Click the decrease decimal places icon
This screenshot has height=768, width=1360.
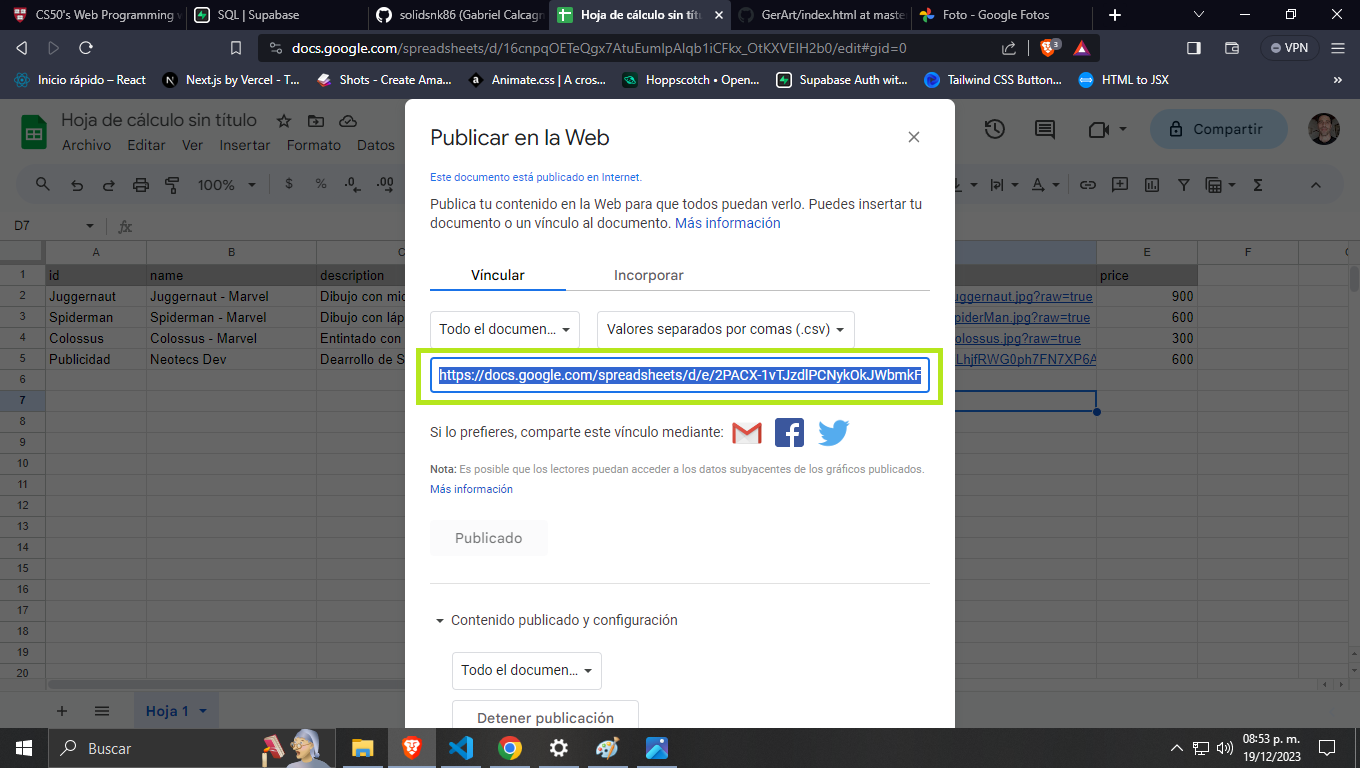click(352, 184)
